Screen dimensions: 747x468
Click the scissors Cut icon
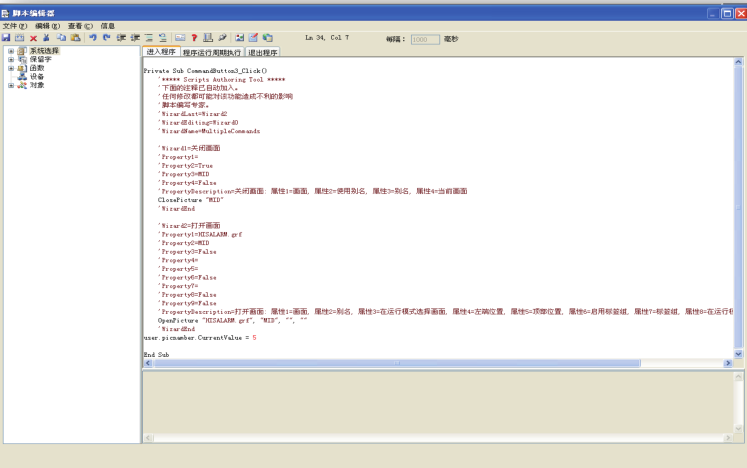[46, 38]
